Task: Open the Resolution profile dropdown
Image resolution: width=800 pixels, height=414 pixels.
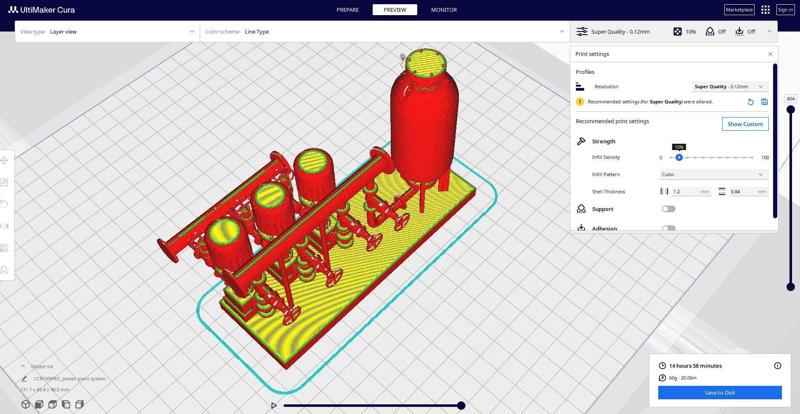Action: pos(730,87)
